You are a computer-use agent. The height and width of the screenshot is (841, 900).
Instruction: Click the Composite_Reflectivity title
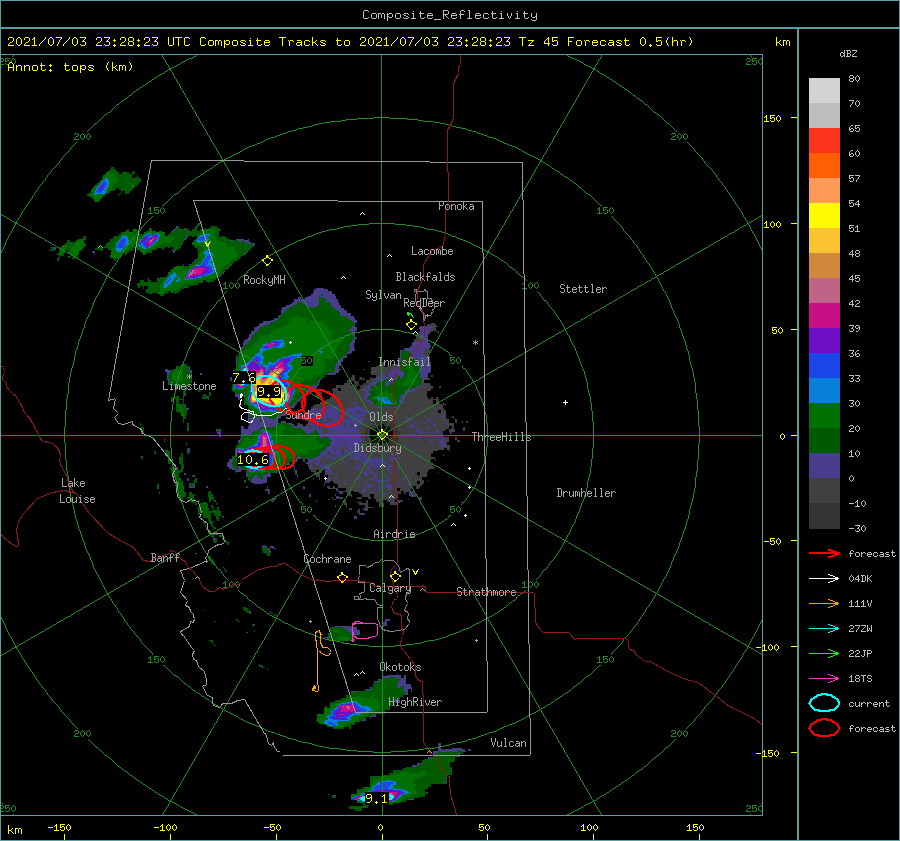pos(450,15)
